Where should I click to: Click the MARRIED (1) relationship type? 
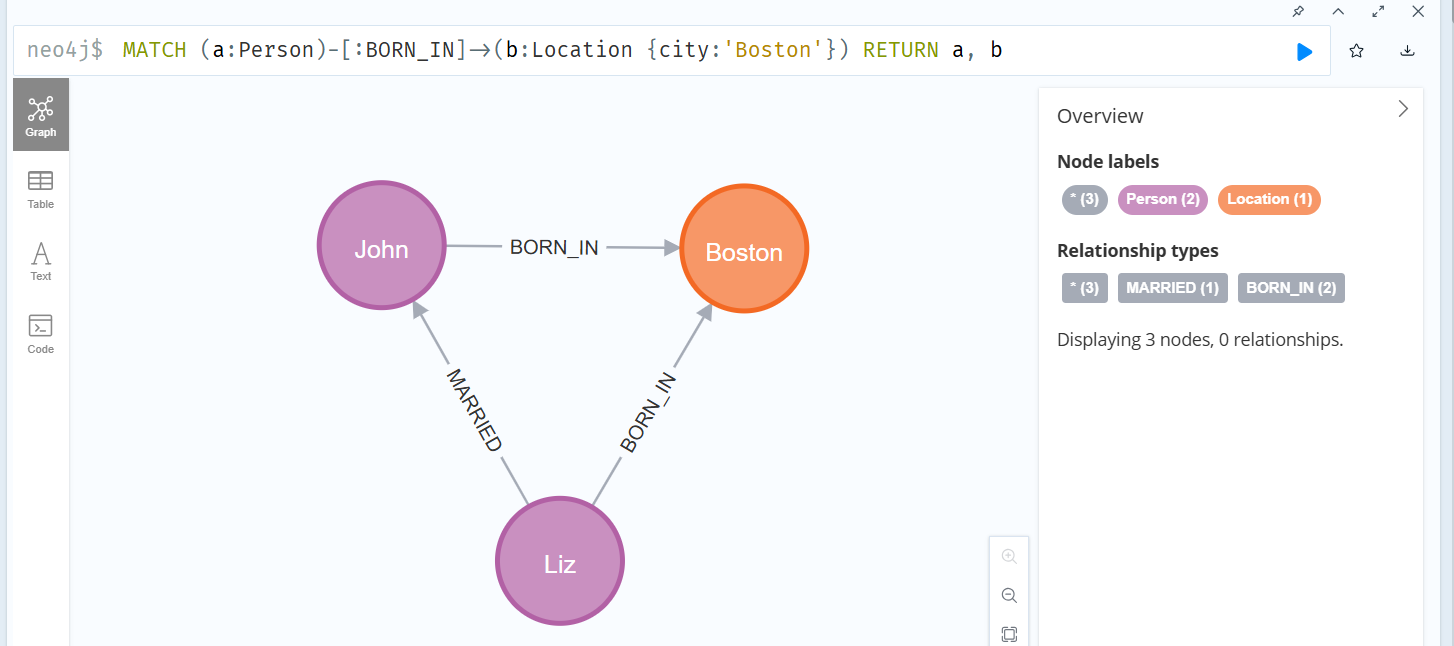pos(1172,288)
